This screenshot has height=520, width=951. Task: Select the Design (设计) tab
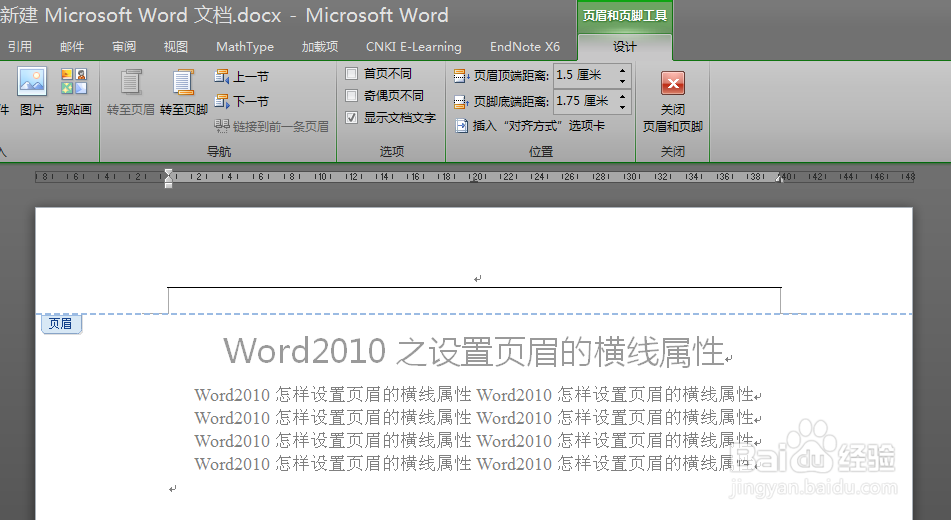pos(624,47)
